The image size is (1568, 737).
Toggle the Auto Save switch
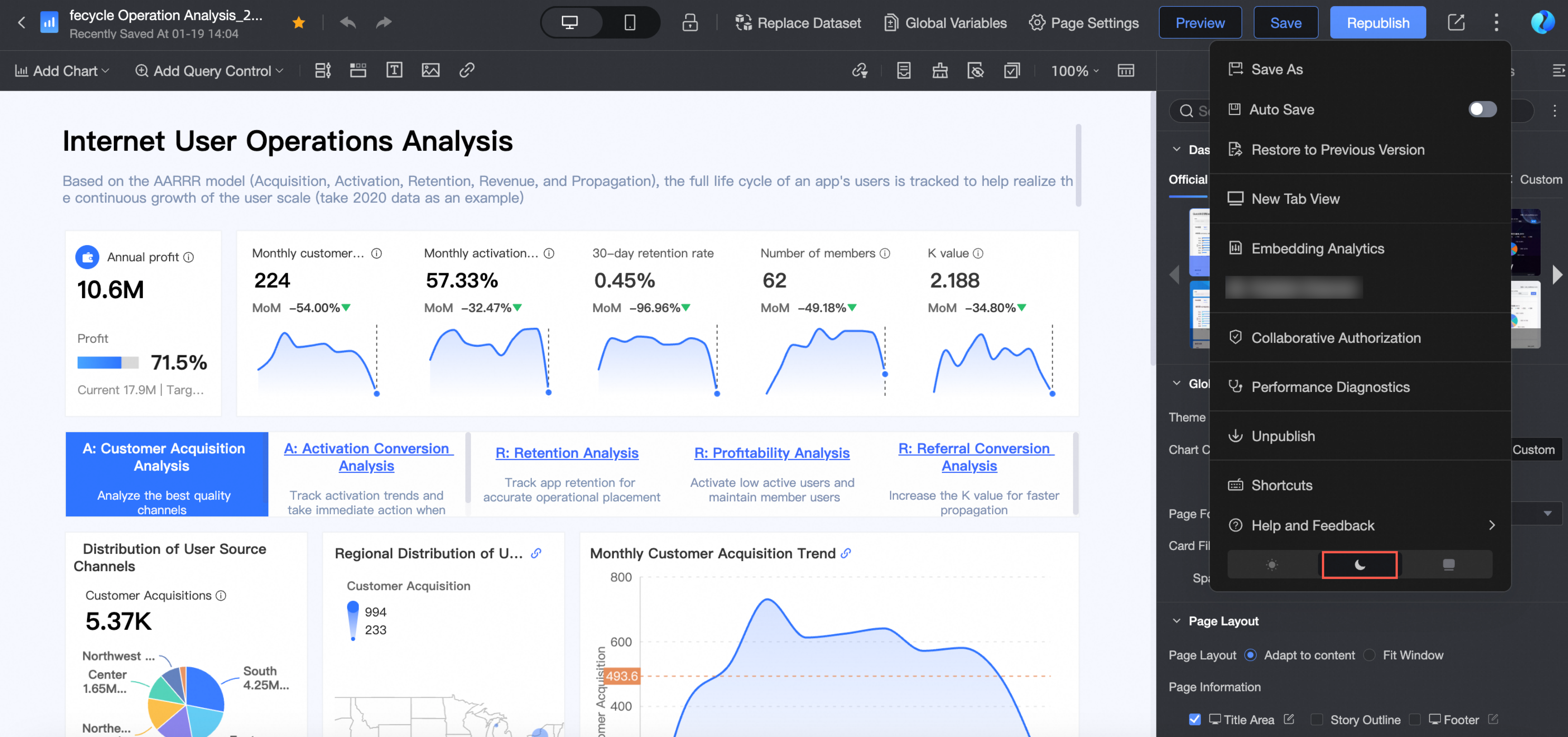coord(1482,110)
